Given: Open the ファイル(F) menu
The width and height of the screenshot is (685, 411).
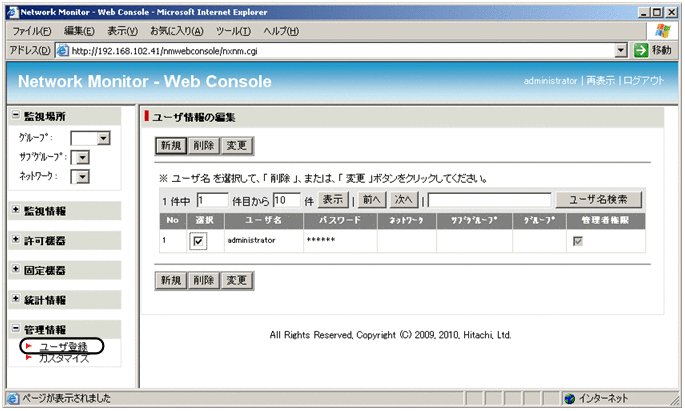Looking at the screenshot, I should (x=31, y=31).
